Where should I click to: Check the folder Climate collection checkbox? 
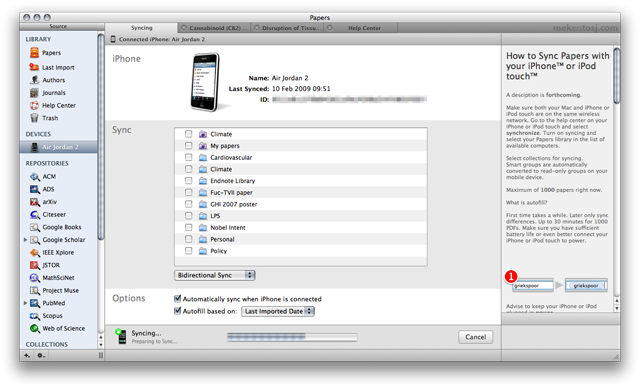coord(188,169)
